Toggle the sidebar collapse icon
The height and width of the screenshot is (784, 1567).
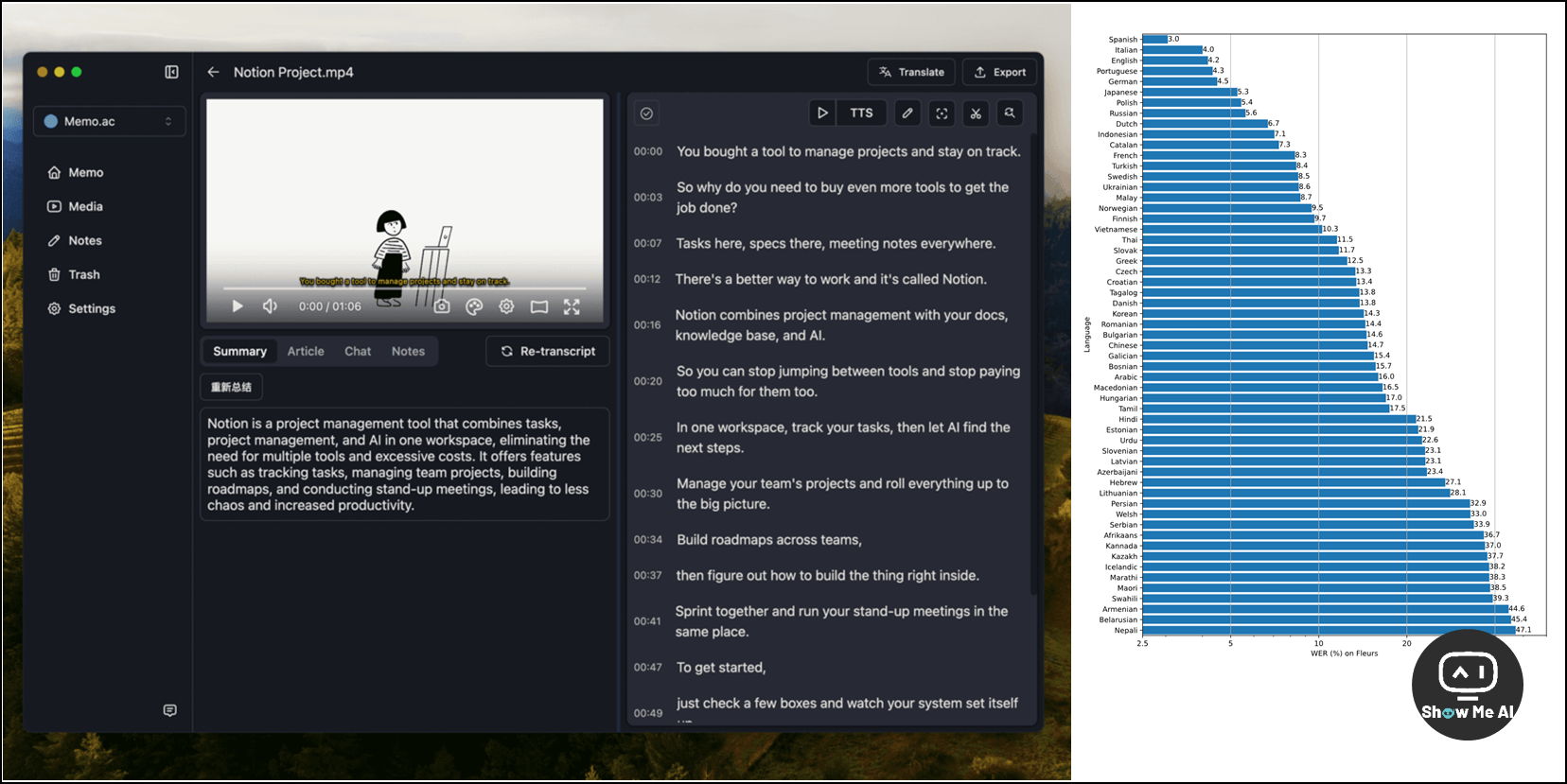tap(171, 72)
